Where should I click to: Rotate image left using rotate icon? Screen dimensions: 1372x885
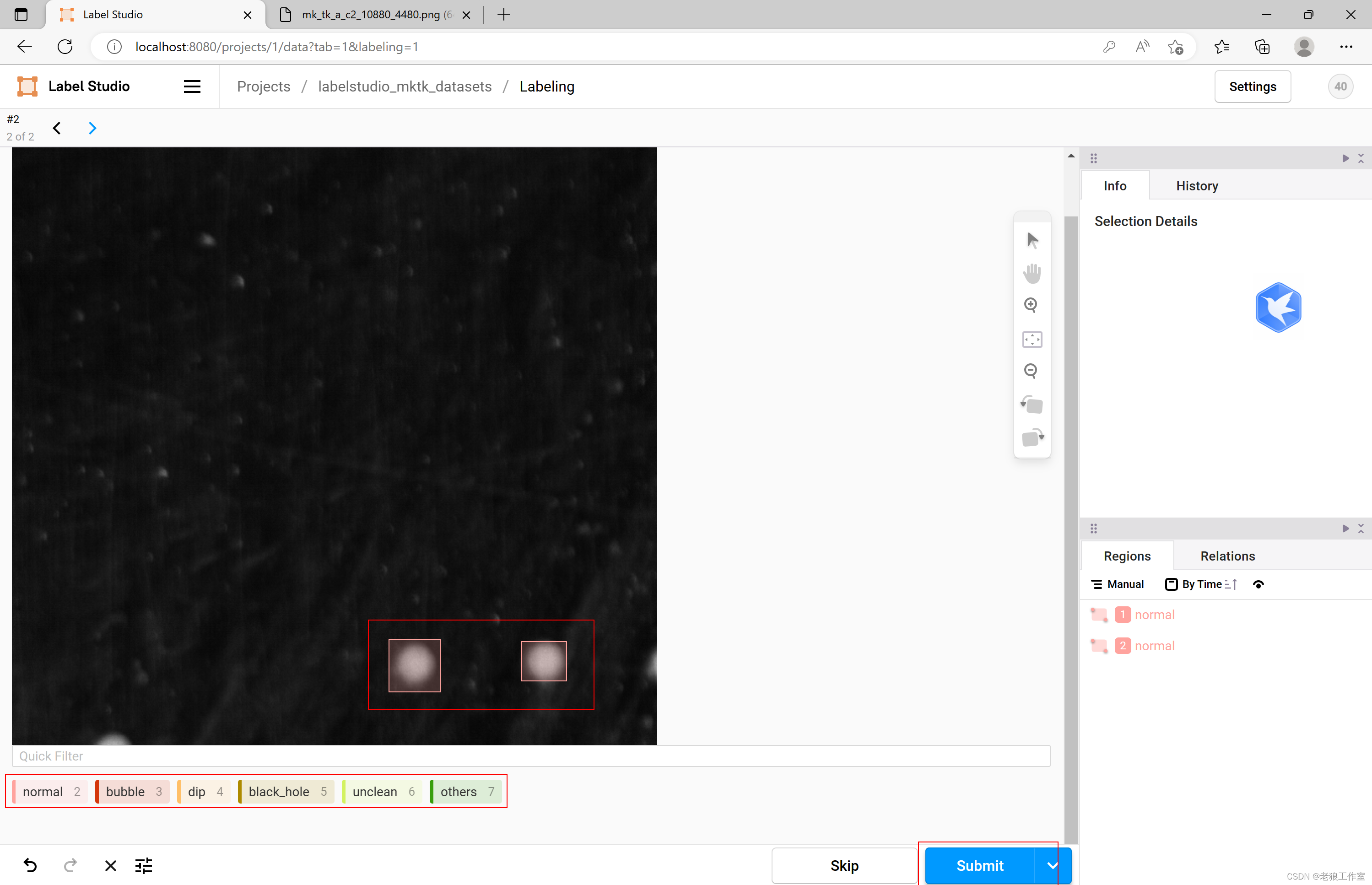[1032, 405]
